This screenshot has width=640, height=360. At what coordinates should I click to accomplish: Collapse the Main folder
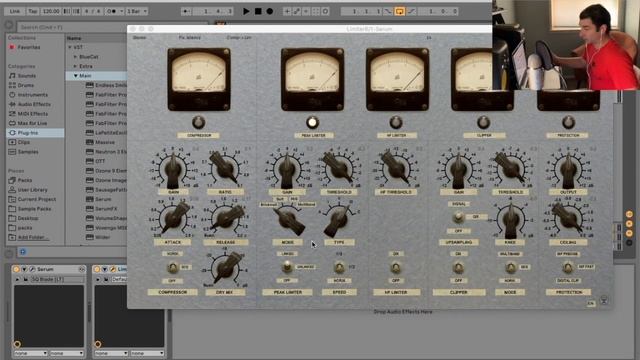click(76, 76)
